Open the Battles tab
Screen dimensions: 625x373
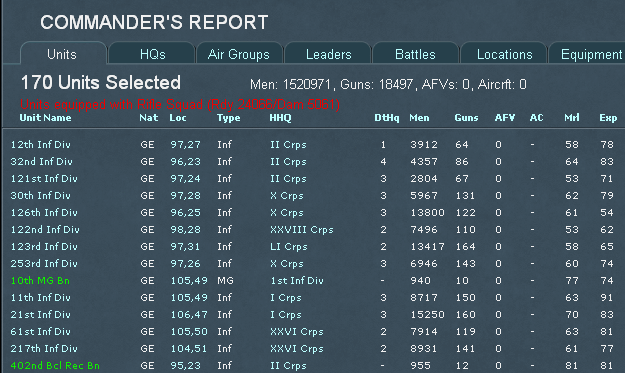pos(415,54)
